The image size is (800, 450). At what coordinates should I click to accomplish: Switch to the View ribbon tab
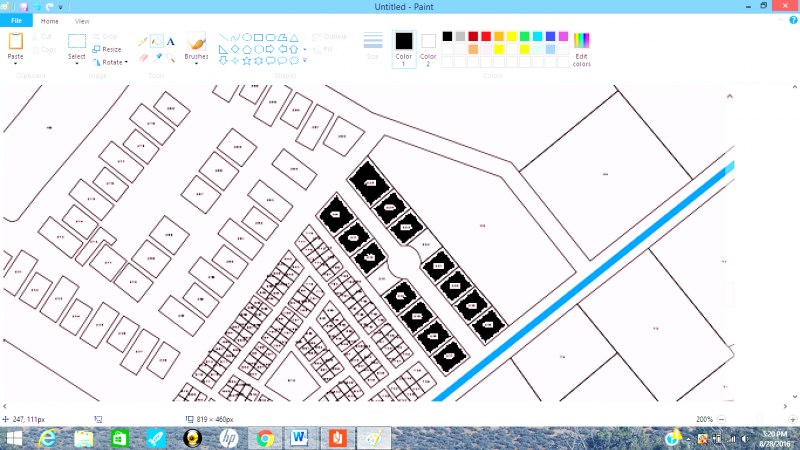coord(82,21)
